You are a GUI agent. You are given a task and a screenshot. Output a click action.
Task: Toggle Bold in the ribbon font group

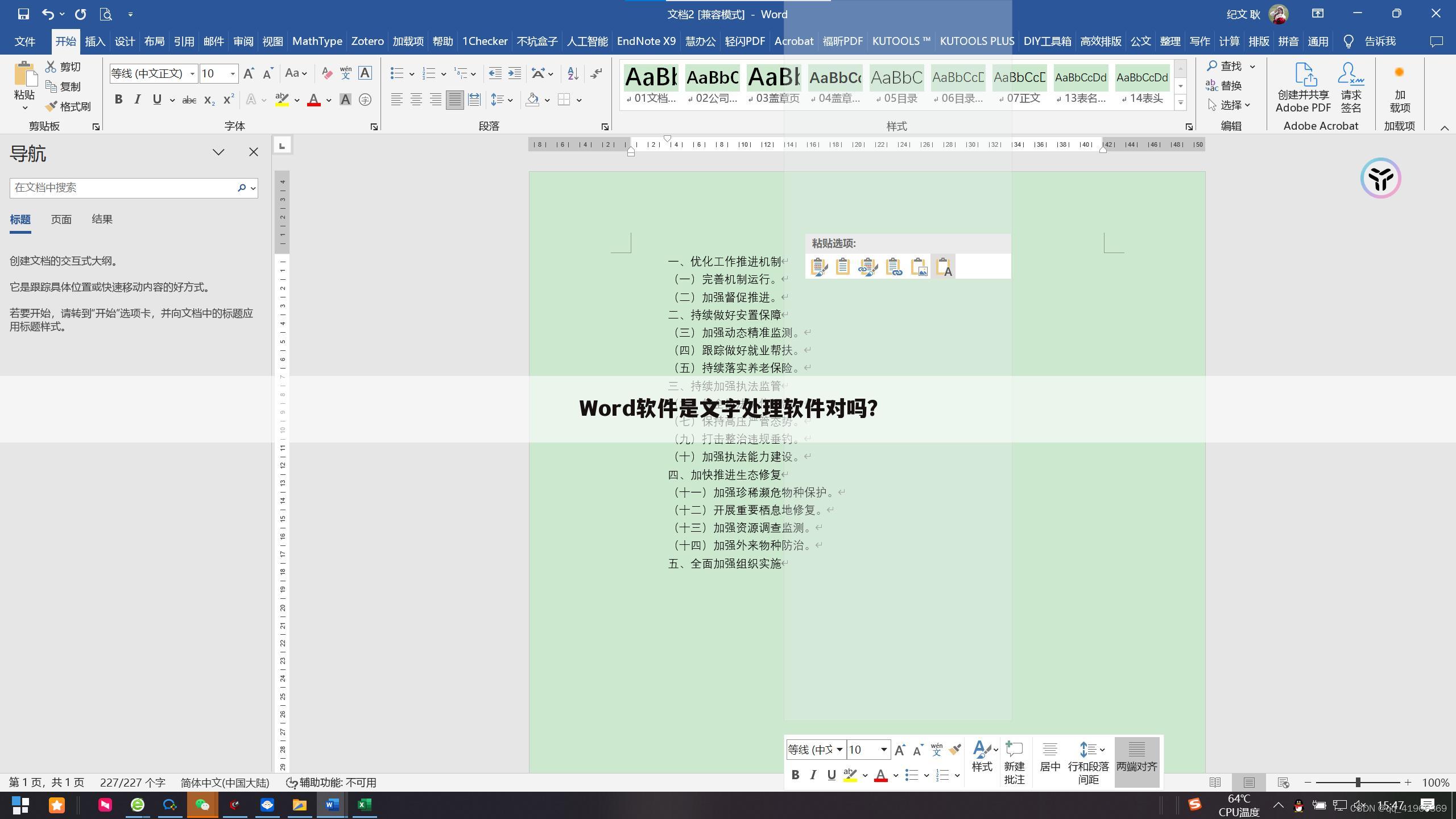point(118,100)
